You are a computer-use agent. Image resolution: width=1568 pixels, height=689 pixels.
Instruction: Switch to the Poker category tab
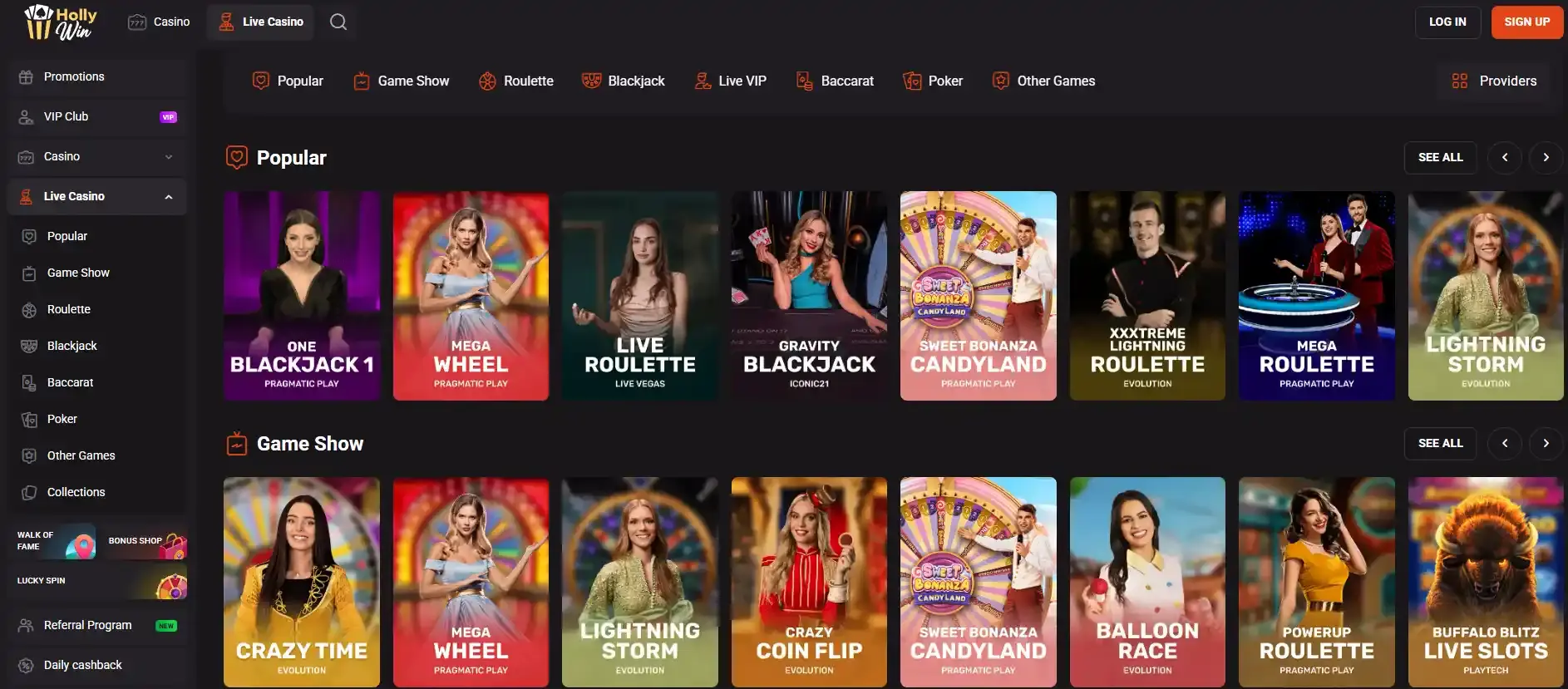pos(933,81)
